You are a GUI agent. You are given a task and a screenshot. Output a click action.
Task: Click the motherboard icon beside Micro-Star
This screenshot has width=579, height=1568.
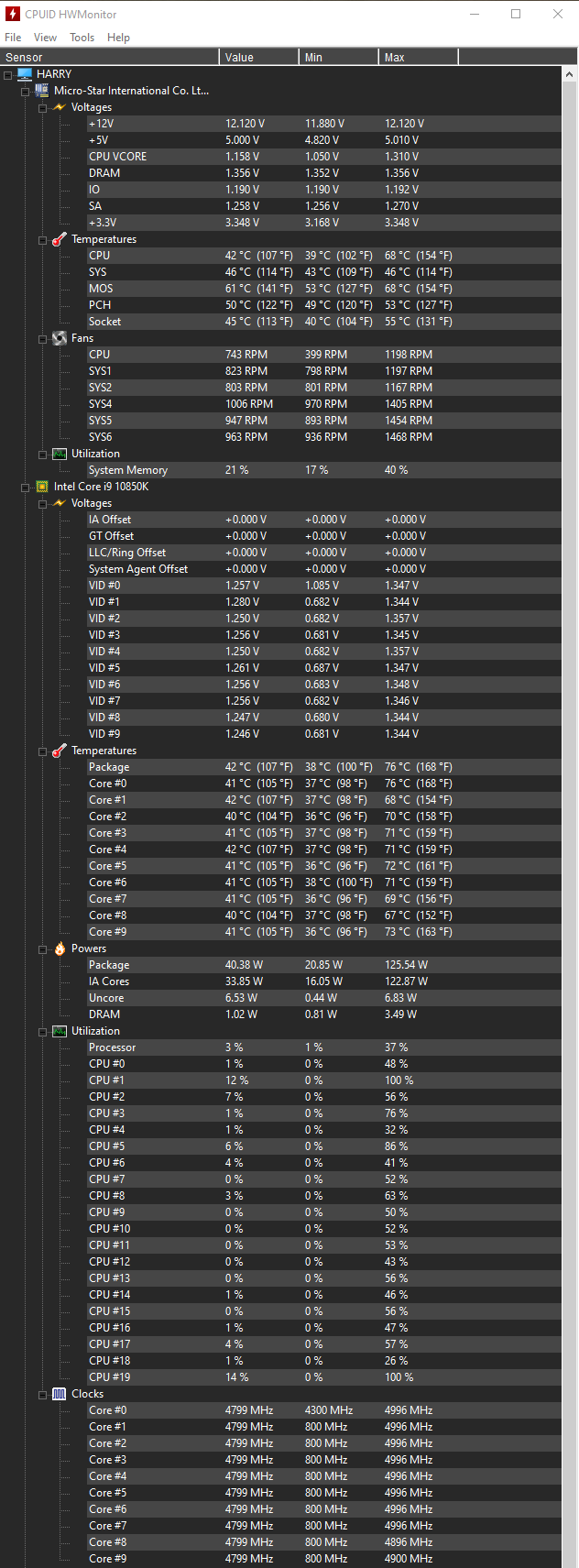pyautogui.click(x=42, y=91)
